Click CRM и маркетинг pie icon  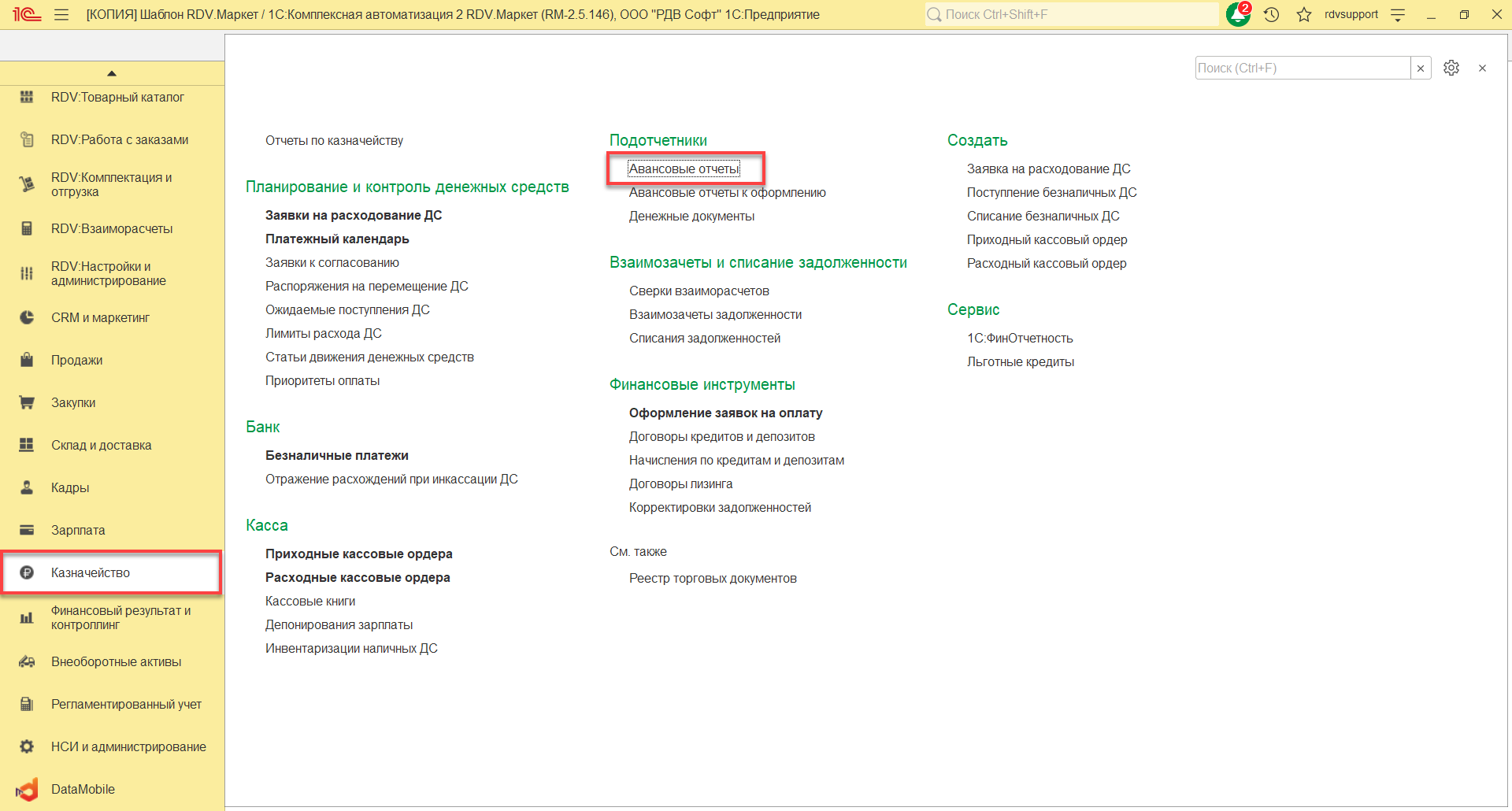pos(27,317)
